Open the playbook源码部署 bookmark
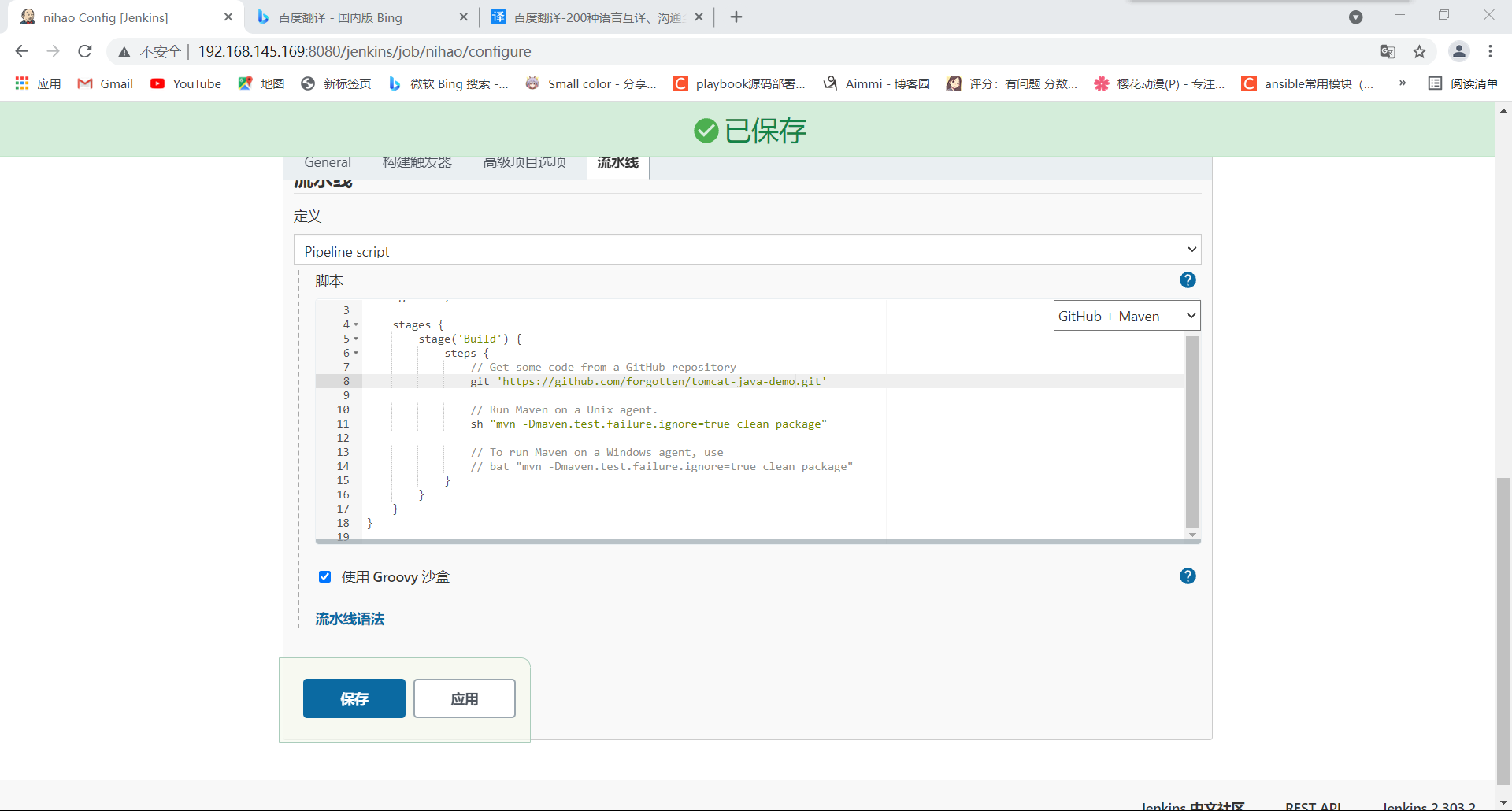This screenshot has width=1512, height=811. point(739,83)
